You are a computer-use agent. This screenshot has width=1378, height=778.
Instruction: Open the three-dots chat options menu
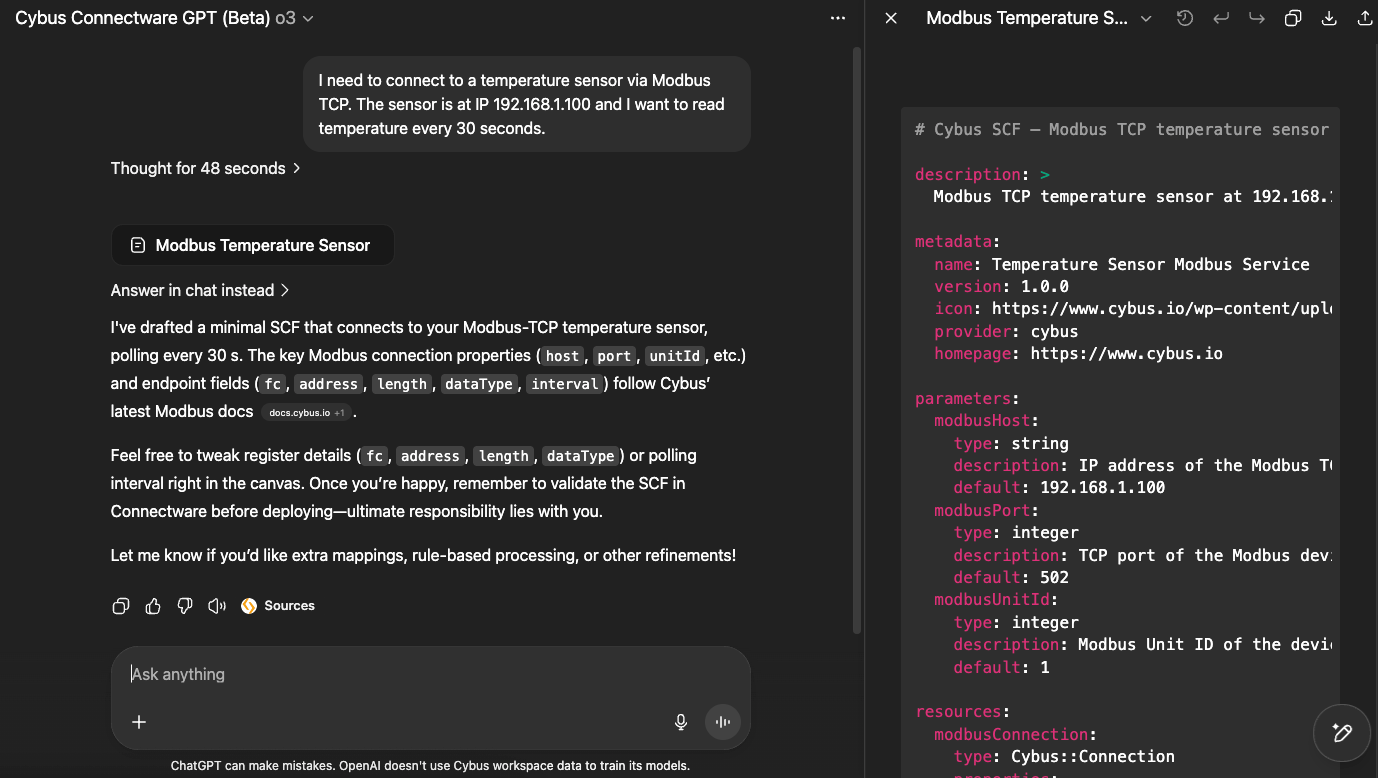[x=838, y=18]
